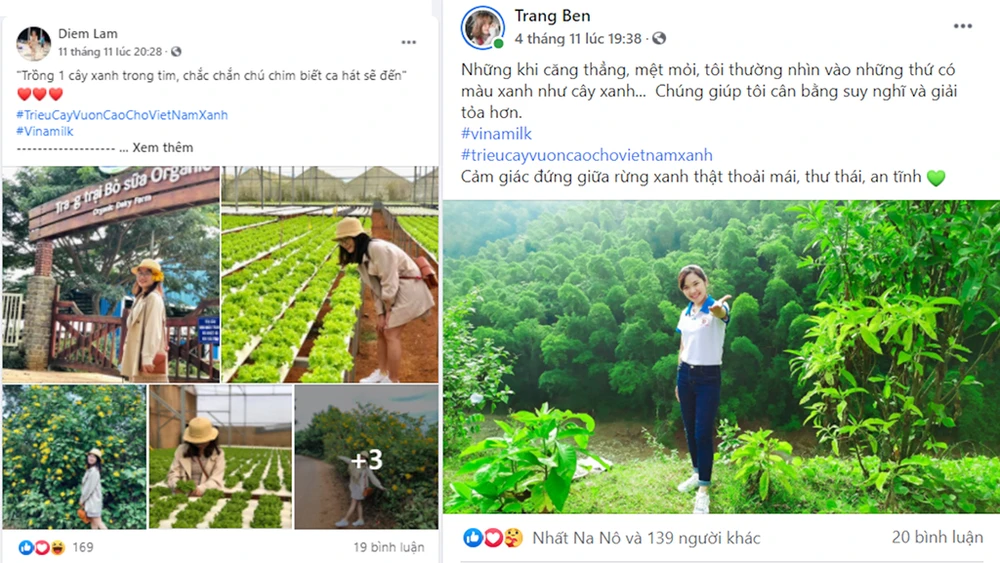
Task: Click Trang Ben's profile avatar
Action: (483, 28)
